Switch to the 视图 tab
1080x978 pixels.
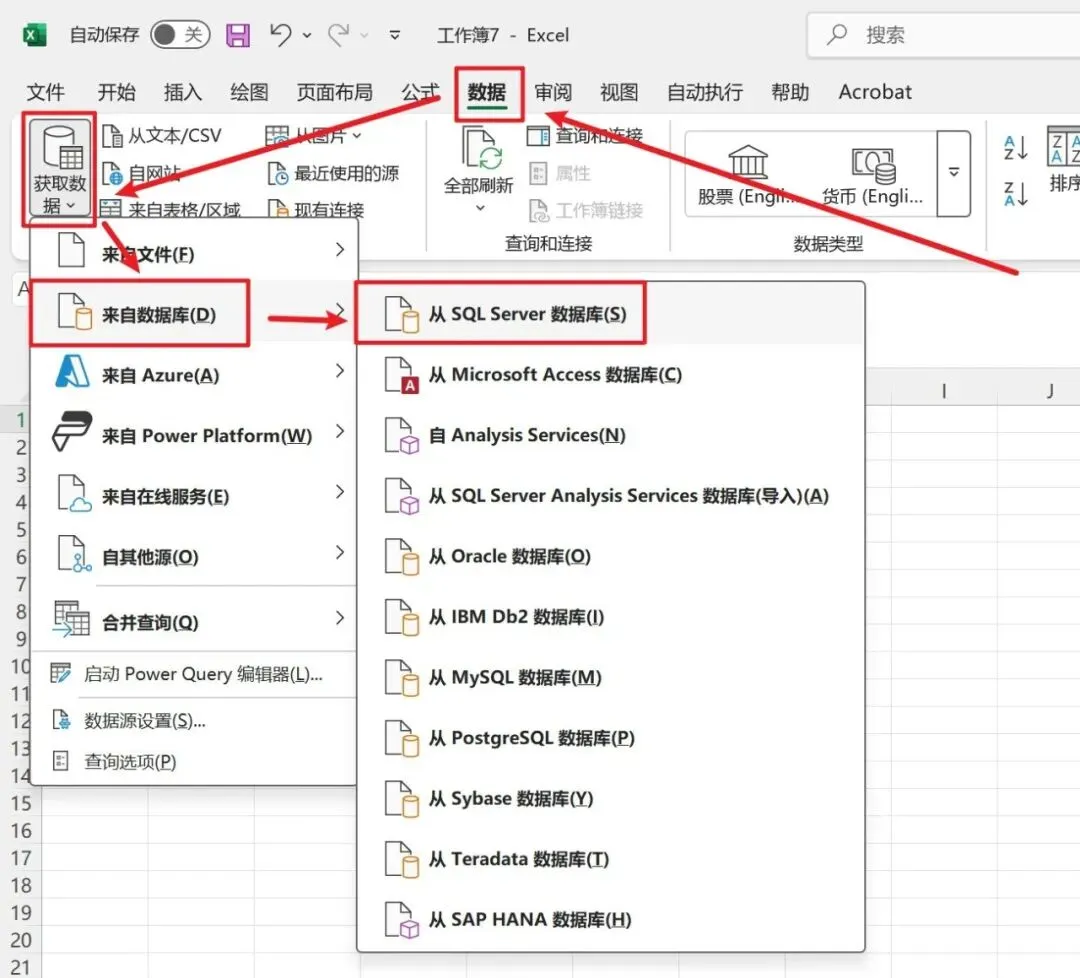pyautogui.click(x=619, y=92)
